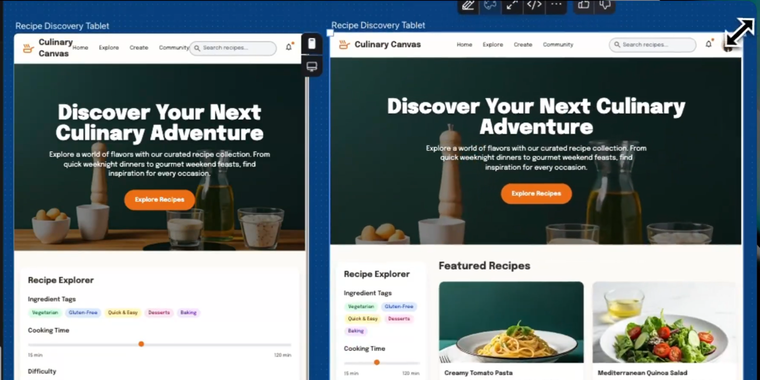Open Home in left frame navigation

[x=80, y=48]
